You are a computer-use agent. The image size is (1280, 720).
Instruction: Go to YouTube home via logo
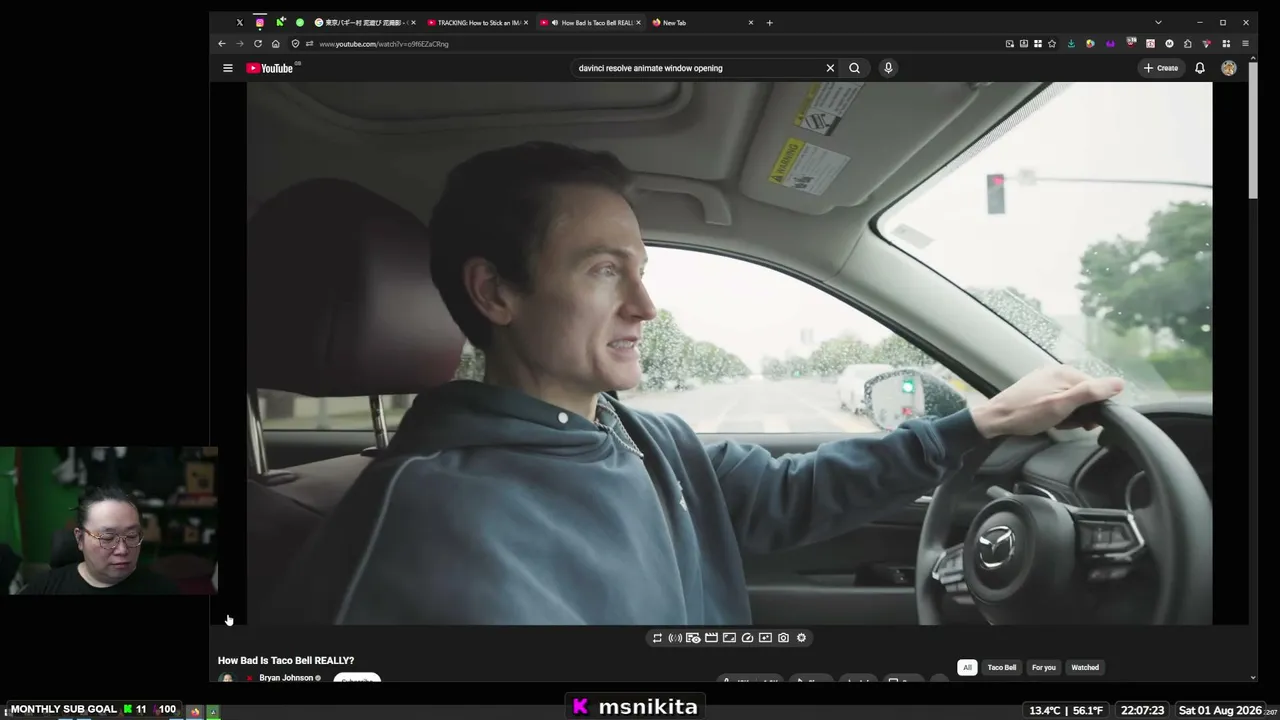pyautogui.click(x=270, y=68)
